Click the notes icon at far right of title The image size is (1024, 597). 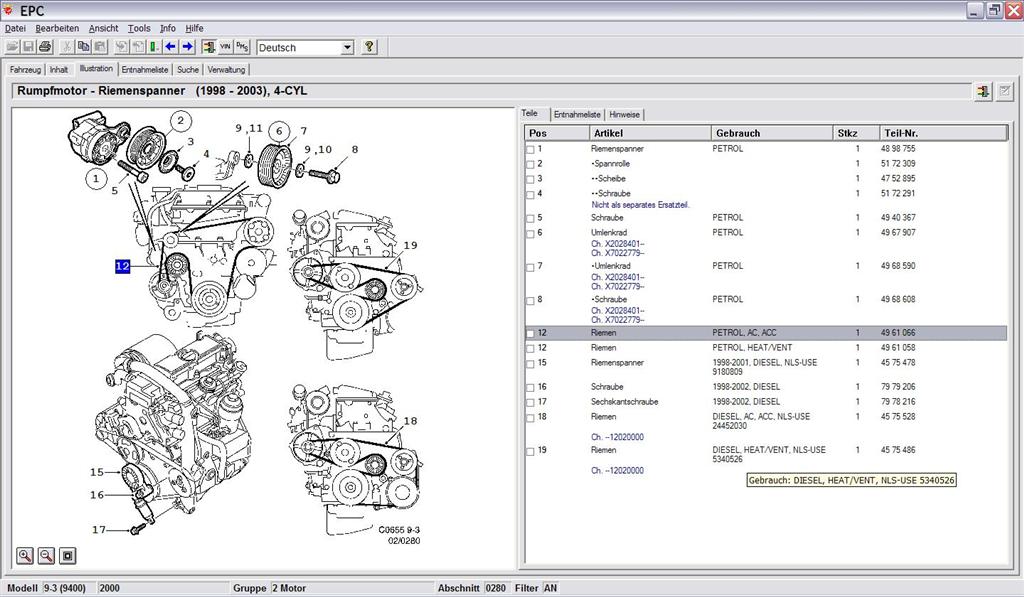pos(1004,91)
